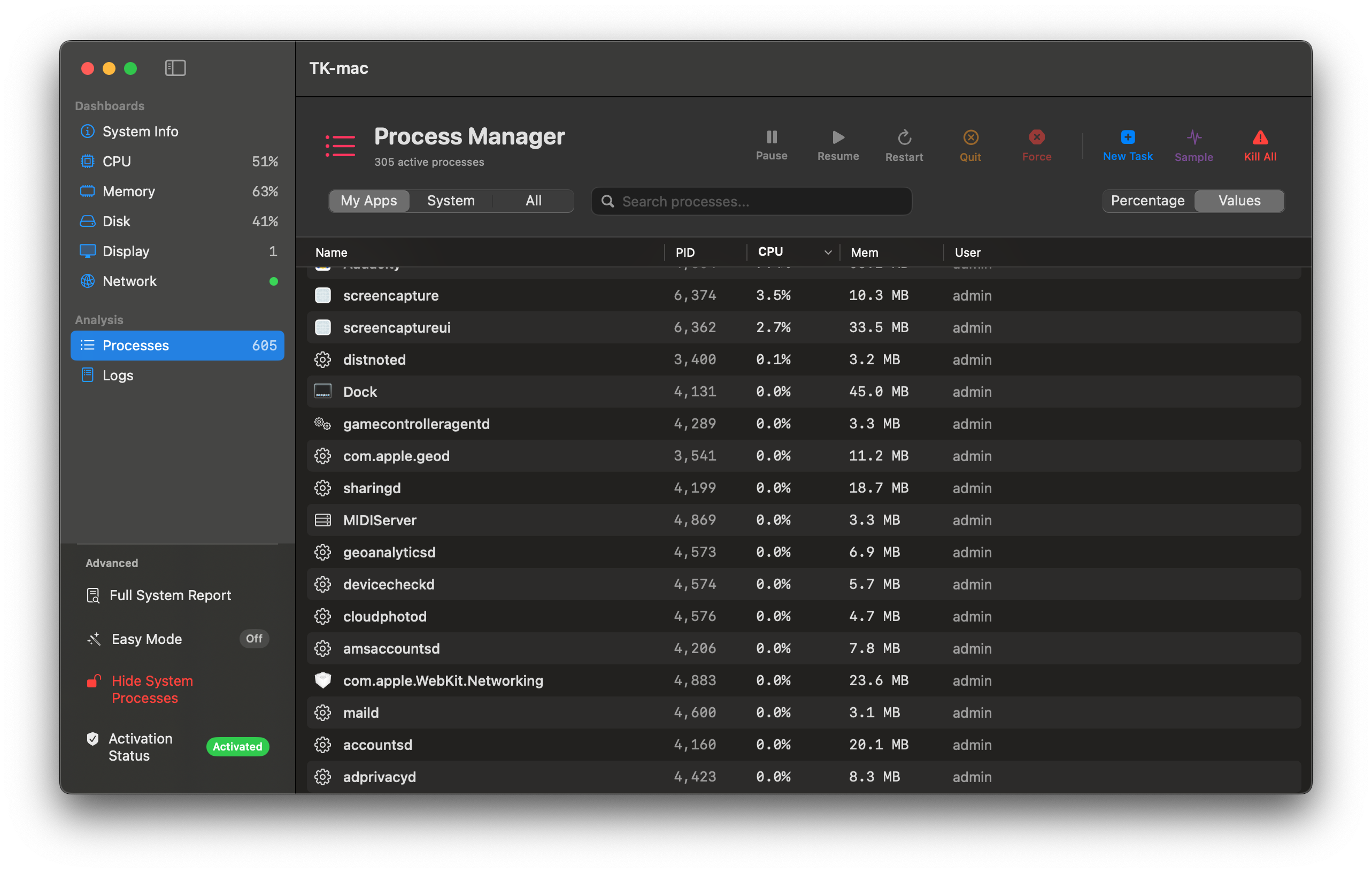
Task: Sample the selected process
Action: click(x=1193, y=144)
